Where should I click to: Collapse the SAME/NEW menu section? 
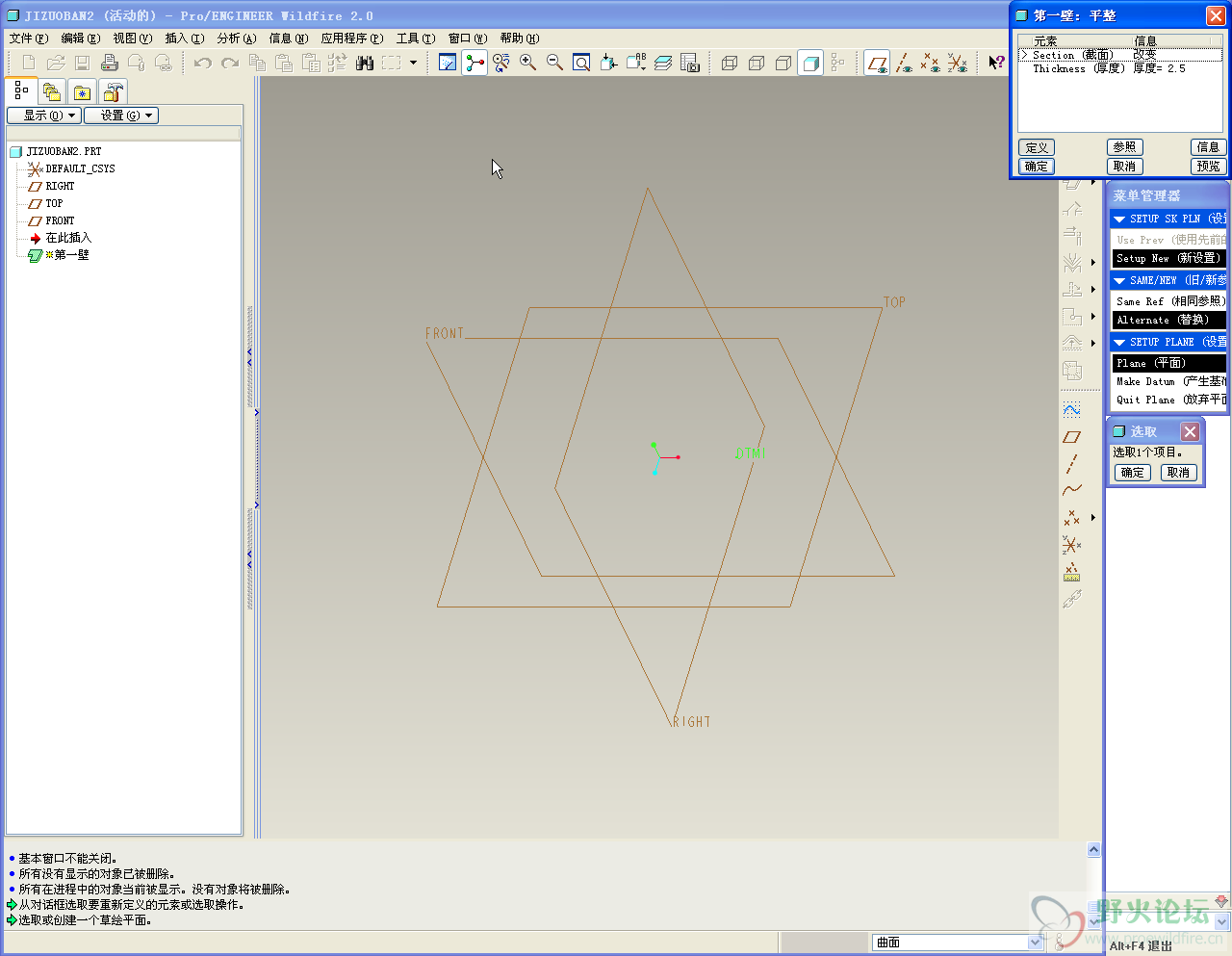tap(1119, 281)
